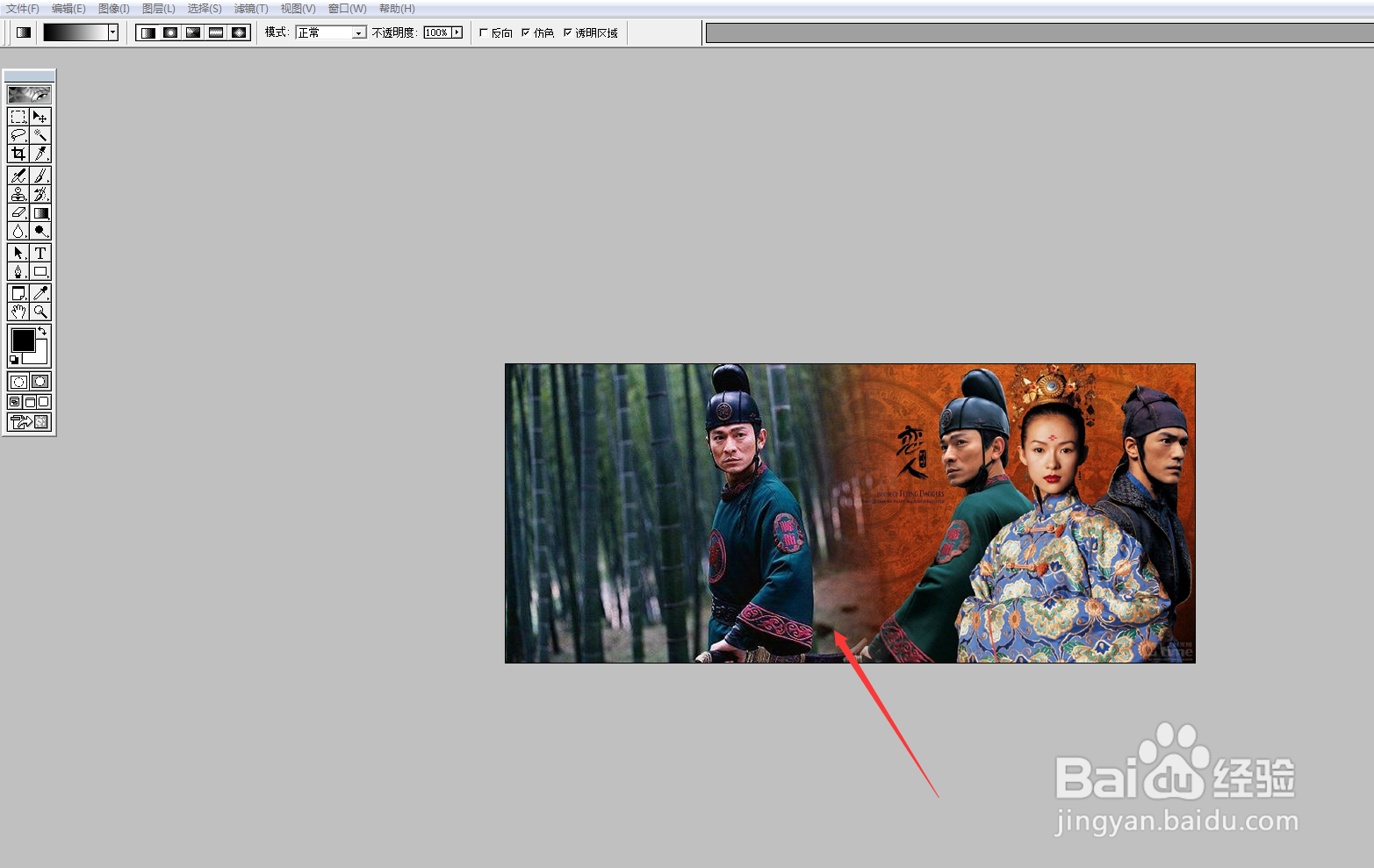Screen dimensions: 1374x868
Task: Select the Airbrush tool
Action: pyautogui.click(x=18, y=176)
